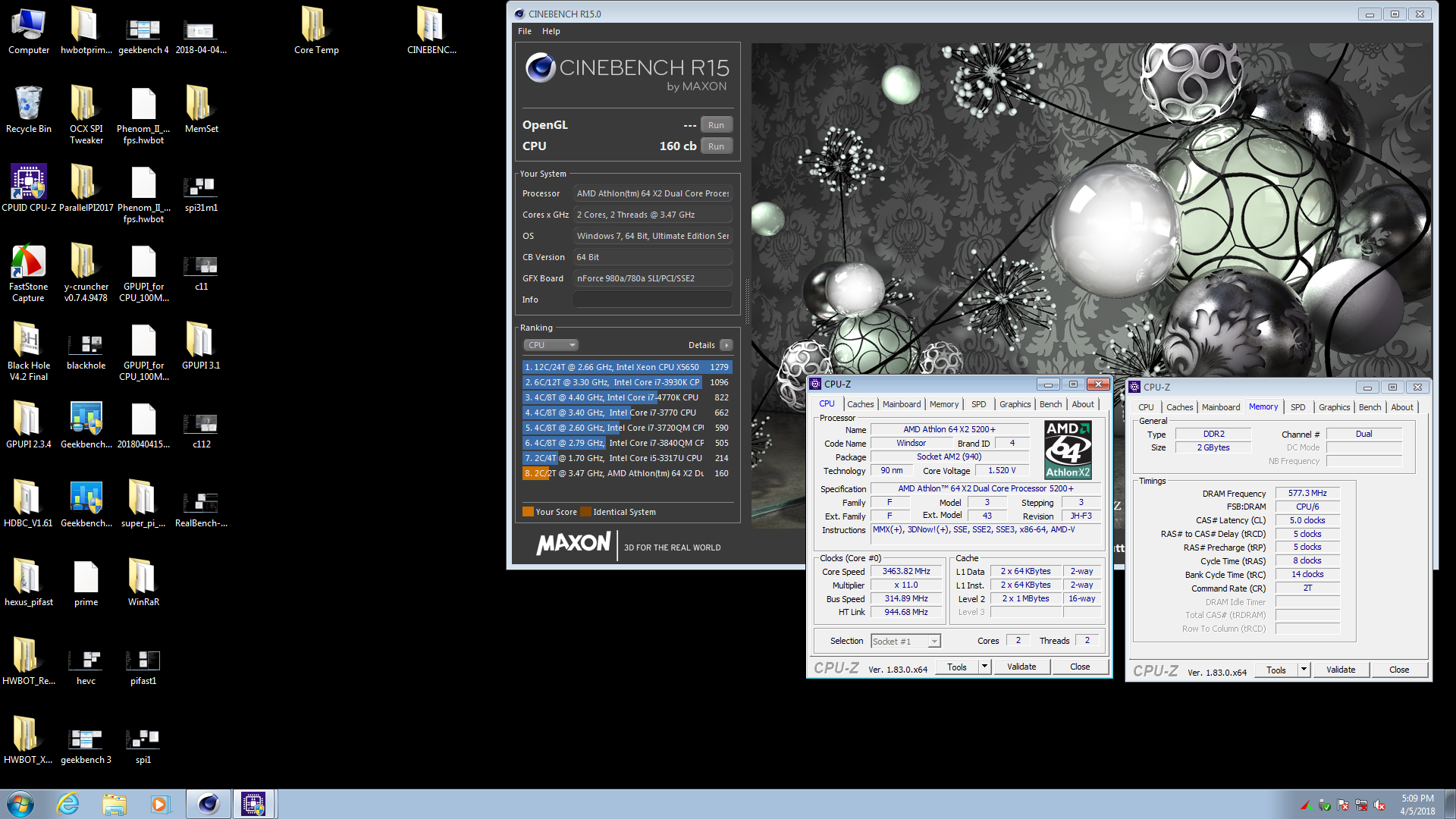Open the geekbench 4 image file icon
Viewport: 1456px width, 819px height.
pyautogui.click(x=143, y=37)
